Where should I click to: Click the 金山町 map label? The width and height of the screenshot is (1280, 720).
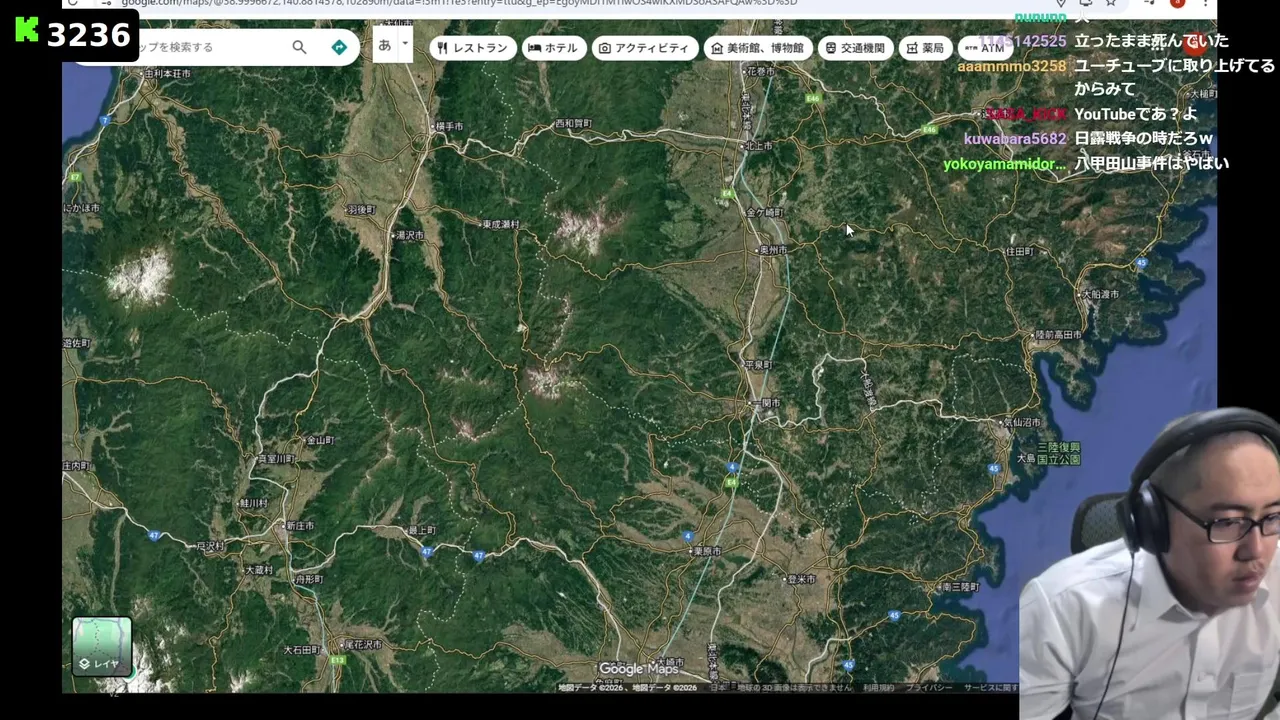[x=320, y=440]
